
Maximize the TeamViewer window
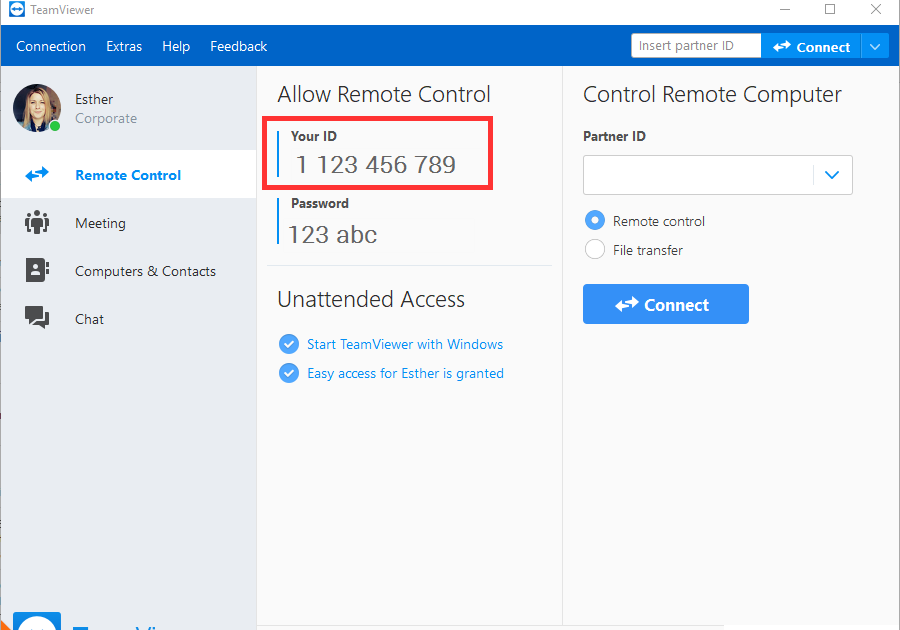pyautogui.click(x=830, y=9)
